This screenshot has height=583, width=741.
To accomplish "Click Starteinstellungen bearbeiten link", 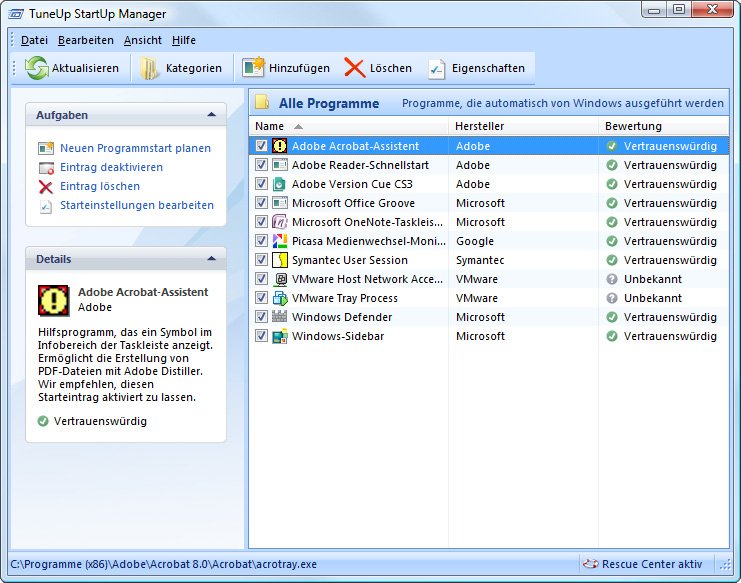I will point(137,205).
